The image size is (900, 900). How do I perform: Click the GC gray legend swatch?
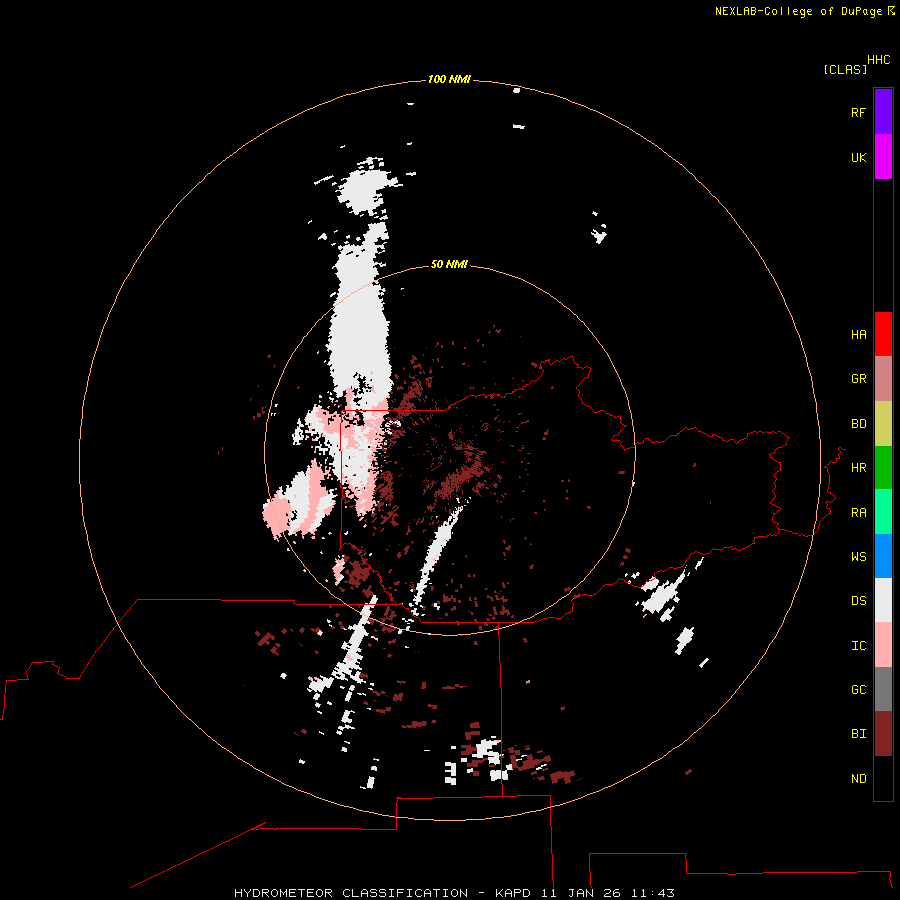point(883,689)
